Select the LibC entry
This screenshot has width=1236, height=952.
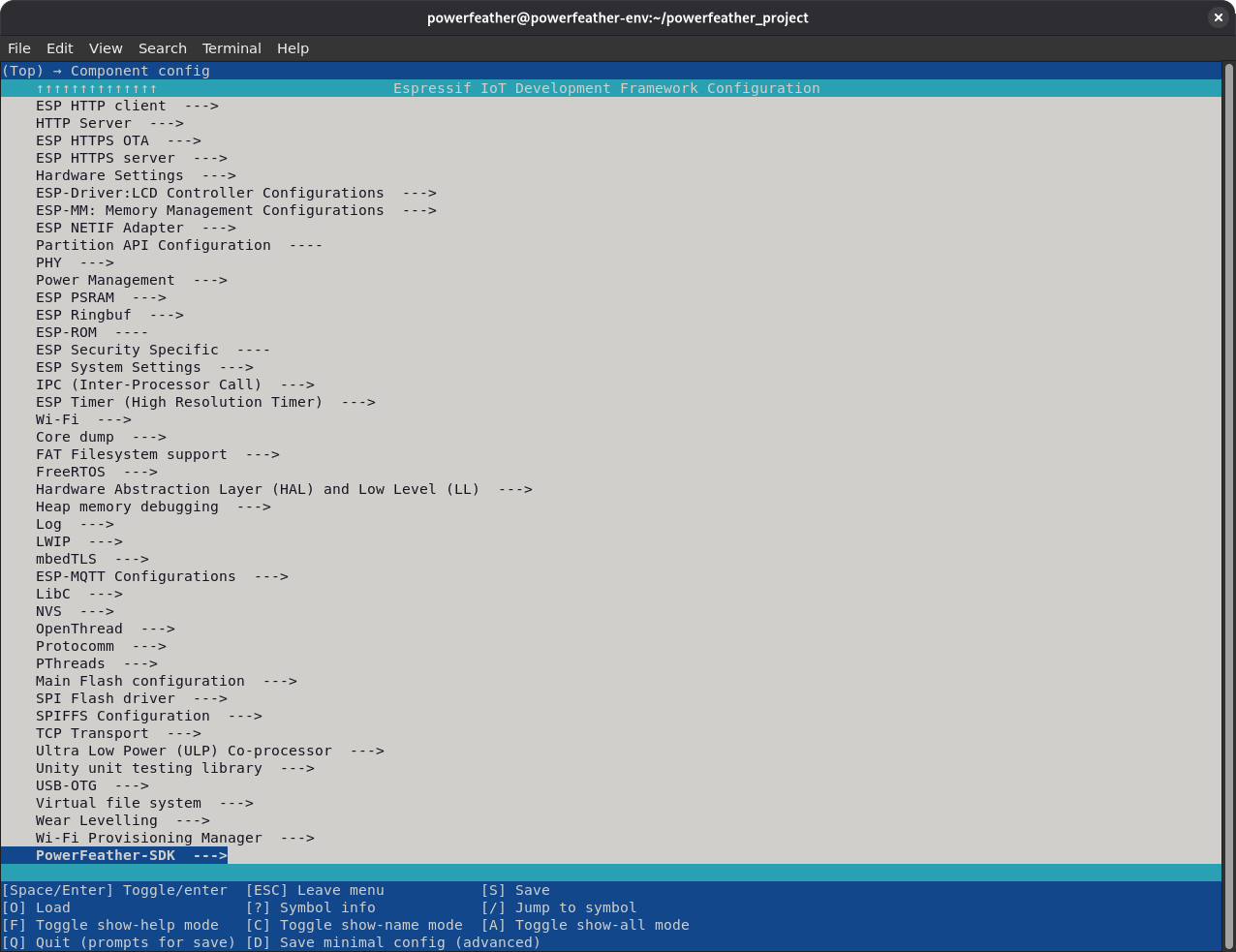79,594
